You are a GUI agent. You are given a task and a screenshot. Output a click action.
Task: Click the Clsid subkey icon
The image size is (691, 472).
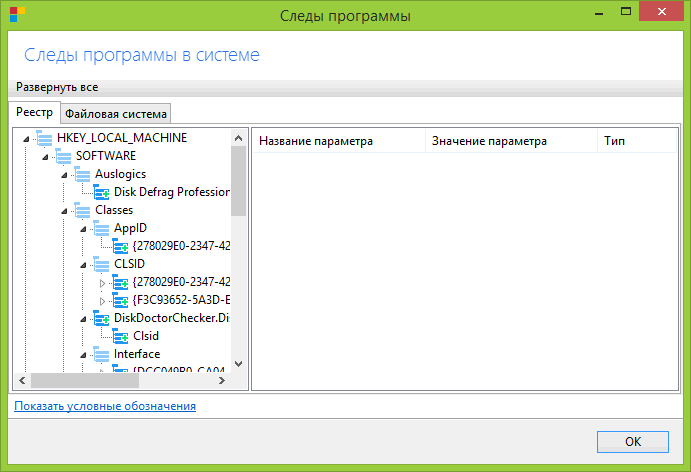pyautogui.click(x=120, y=336)
